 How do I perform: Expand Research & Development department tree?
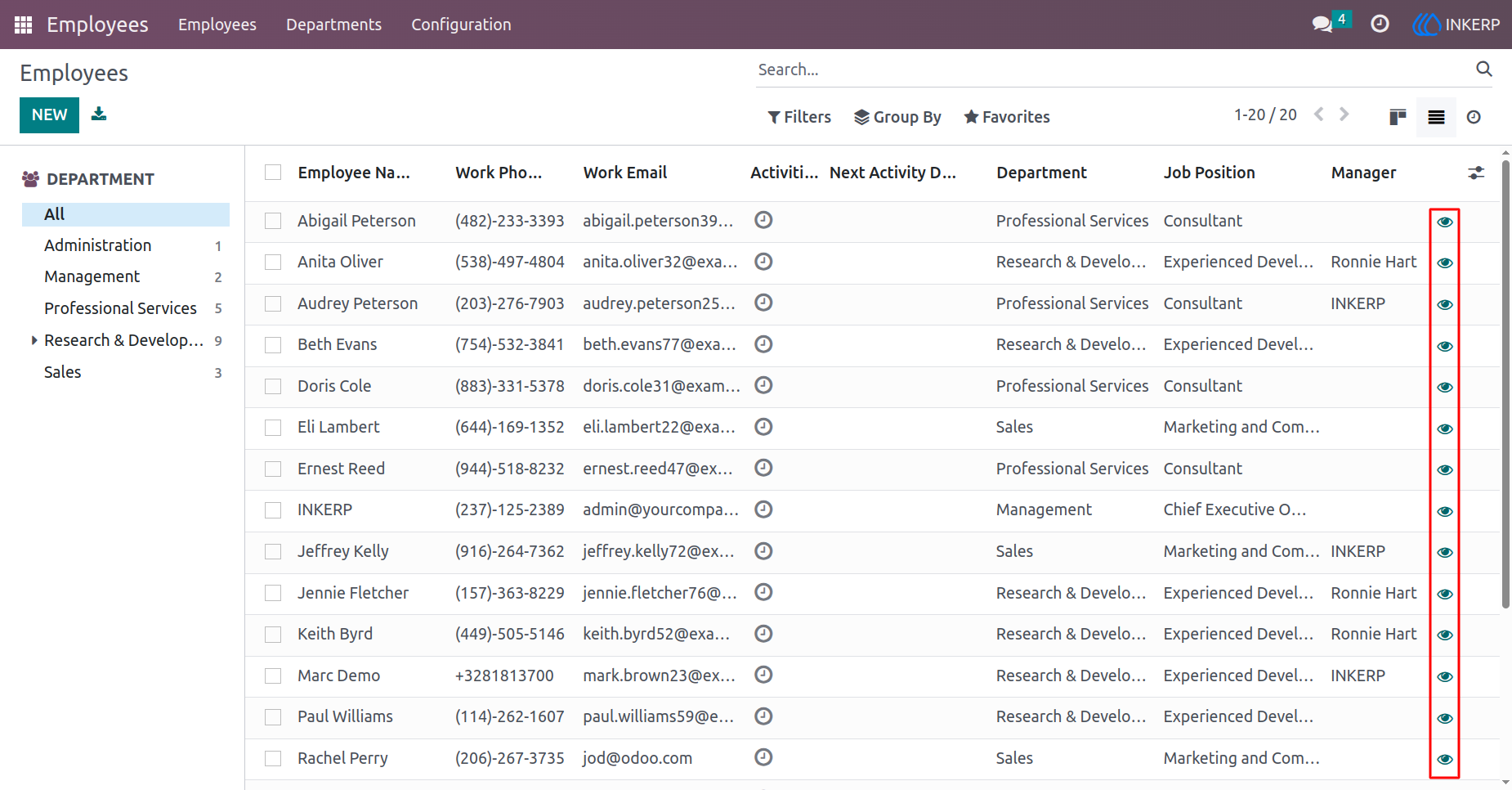pyautogui.click(x=34, y=340)
